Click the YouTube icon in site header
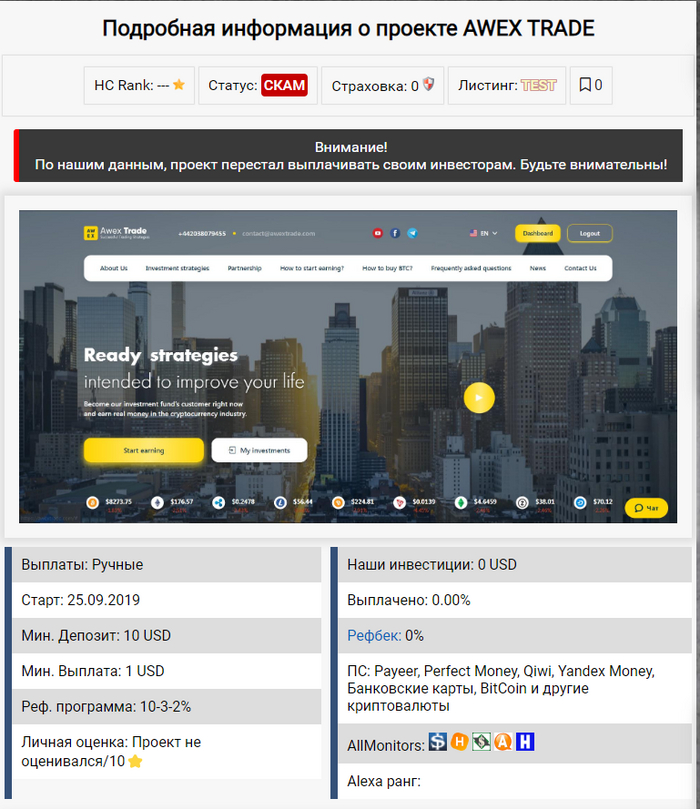Image resolution: width=700 pixels, height=809 pixels. pyautogui.click(x=378, y=233)
